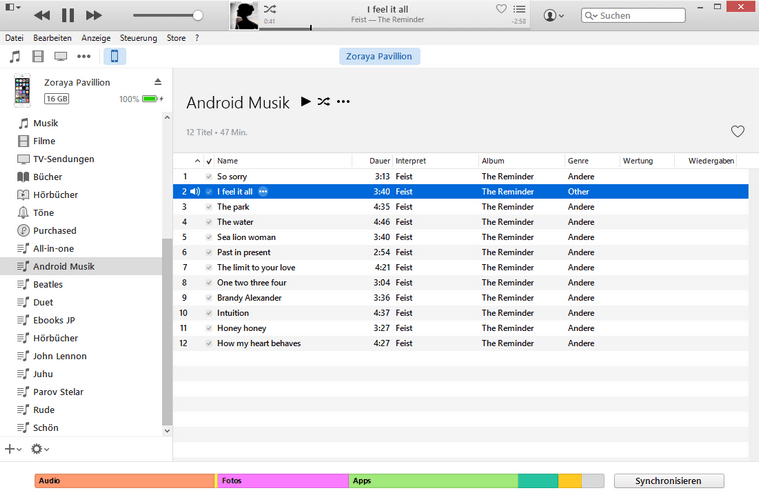Image resolution: width=759 pixels, height=500 pixels.
Task: Select the Parov Stelar playlist
Action: coord(58,392)
